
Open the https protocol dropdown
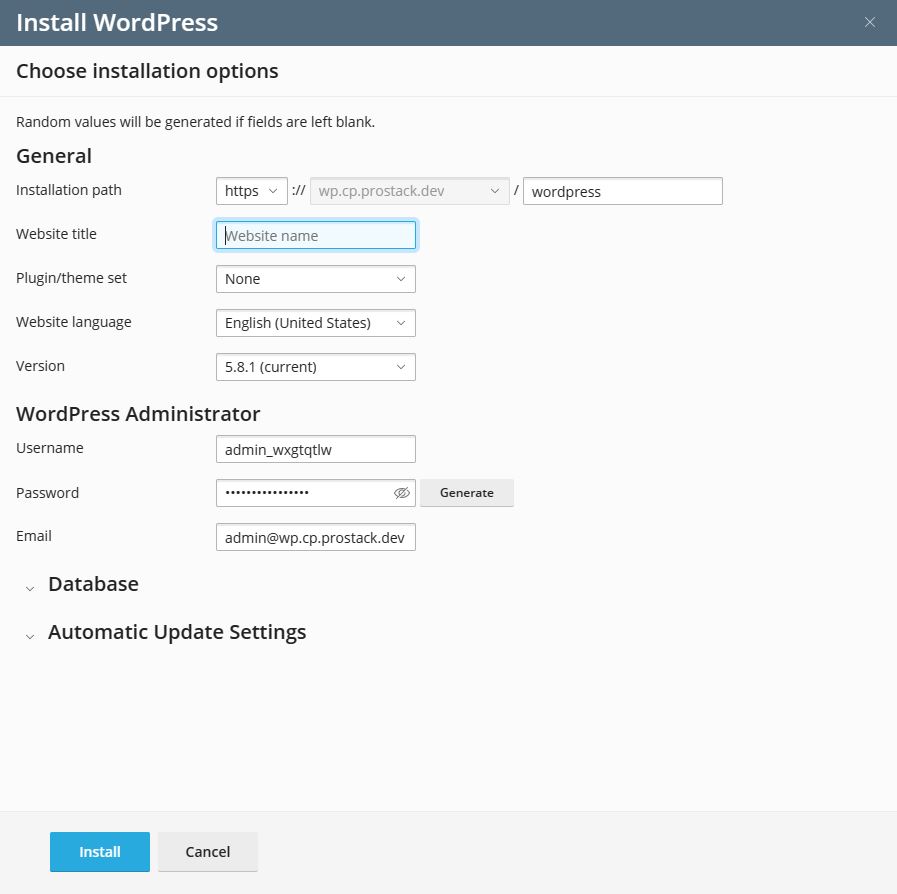pyautogui.click(x=251, y=191)
